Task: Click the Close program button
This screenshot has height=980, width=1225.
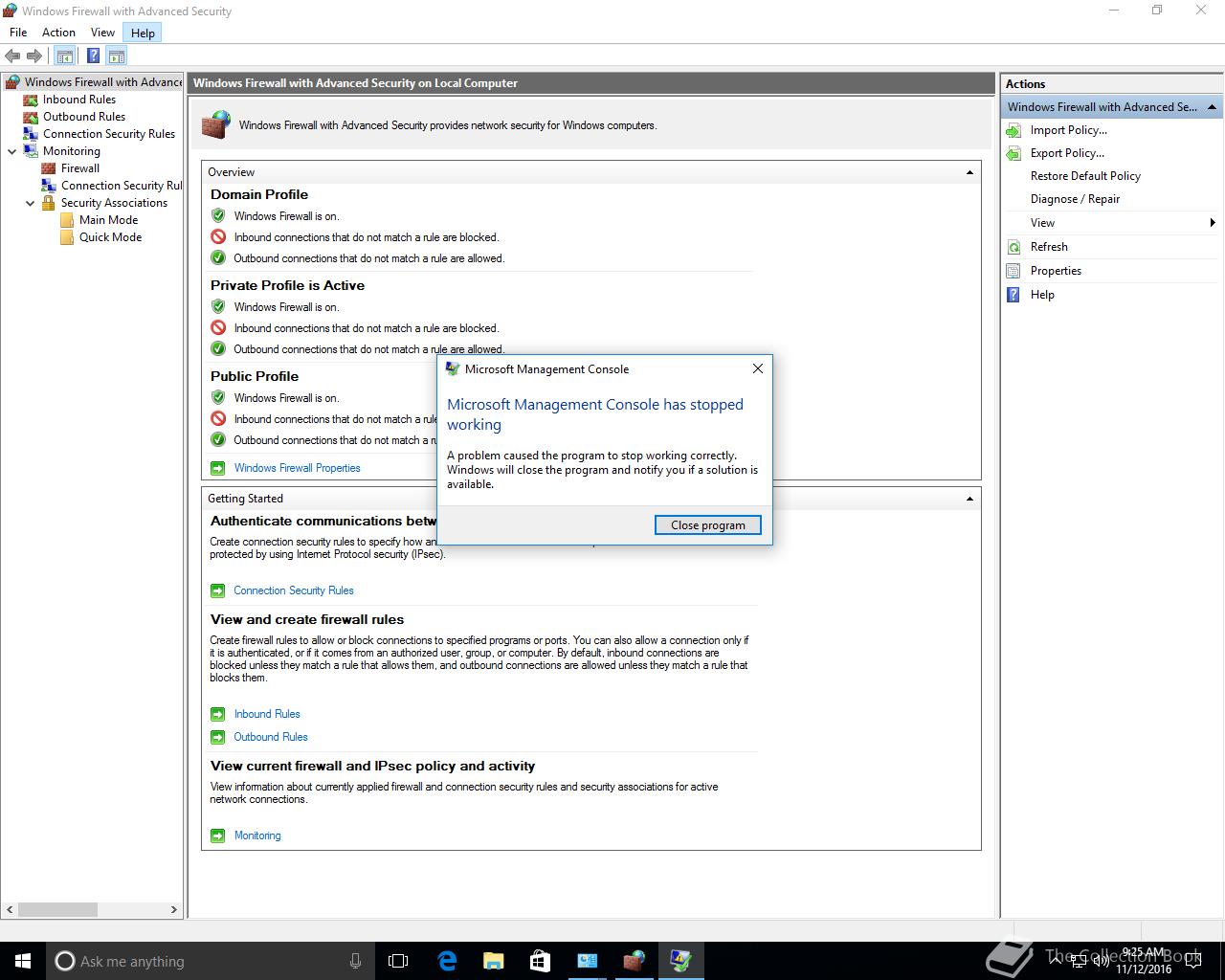Action: click(708, 525)
